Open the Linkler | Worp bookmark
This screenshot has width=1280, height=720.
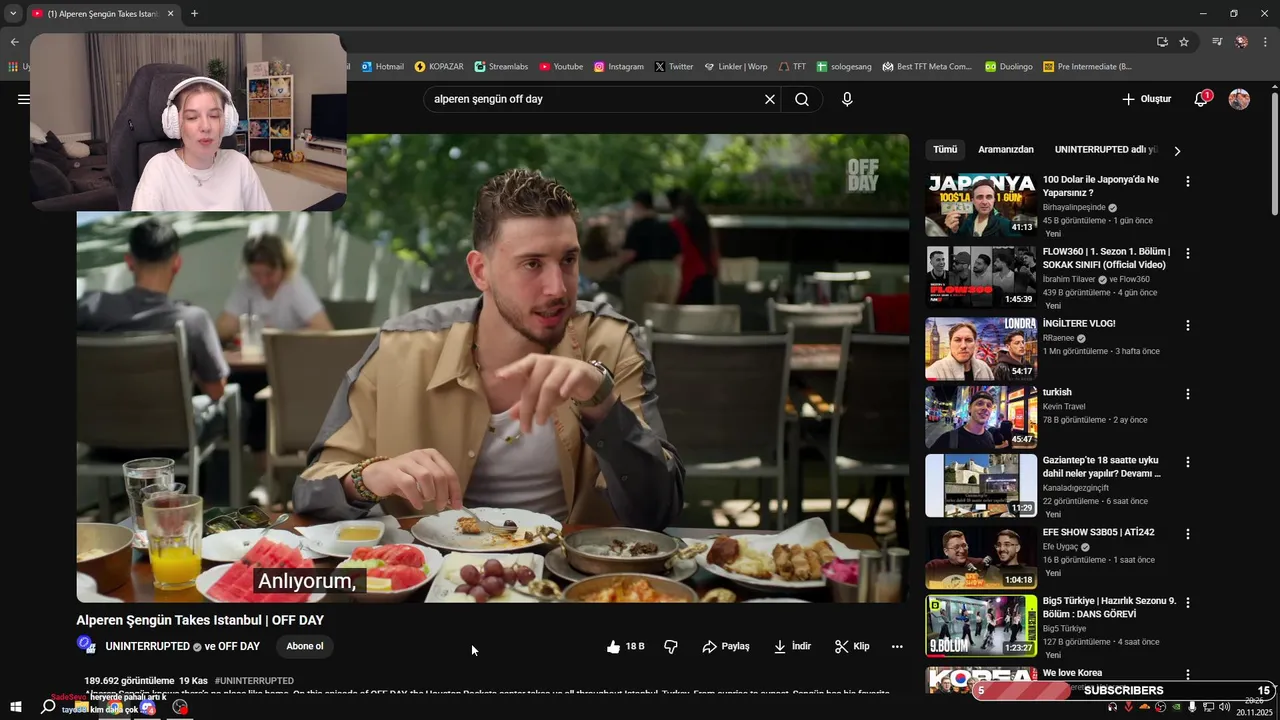[736, 67]
